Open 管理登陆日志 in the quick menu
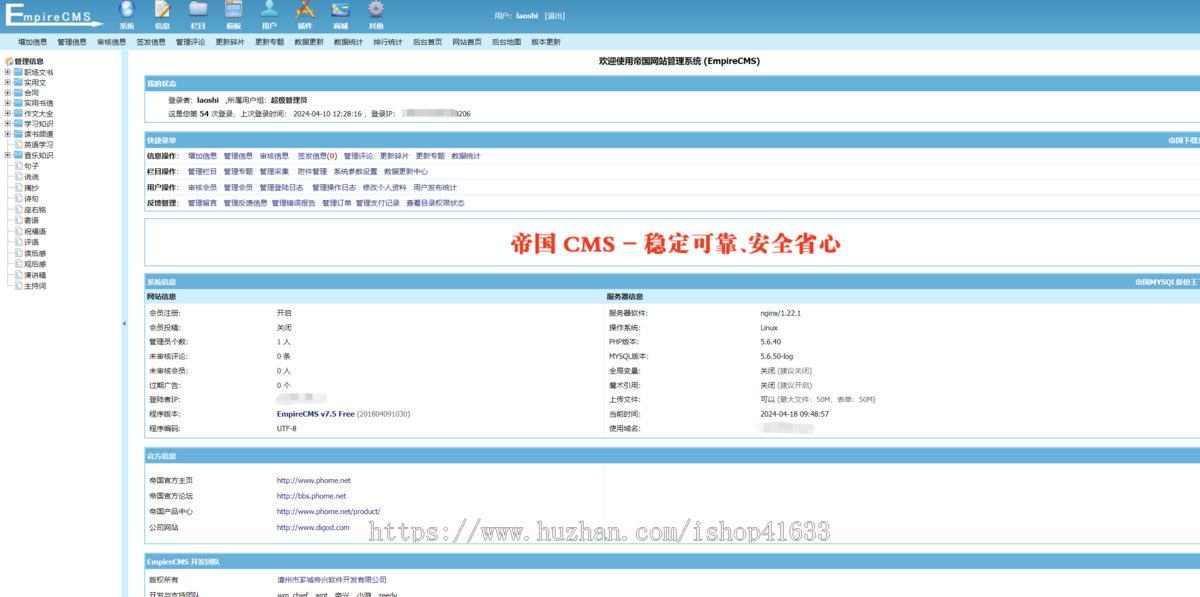Screen dimensions: 1200x597 click(281, 187)
